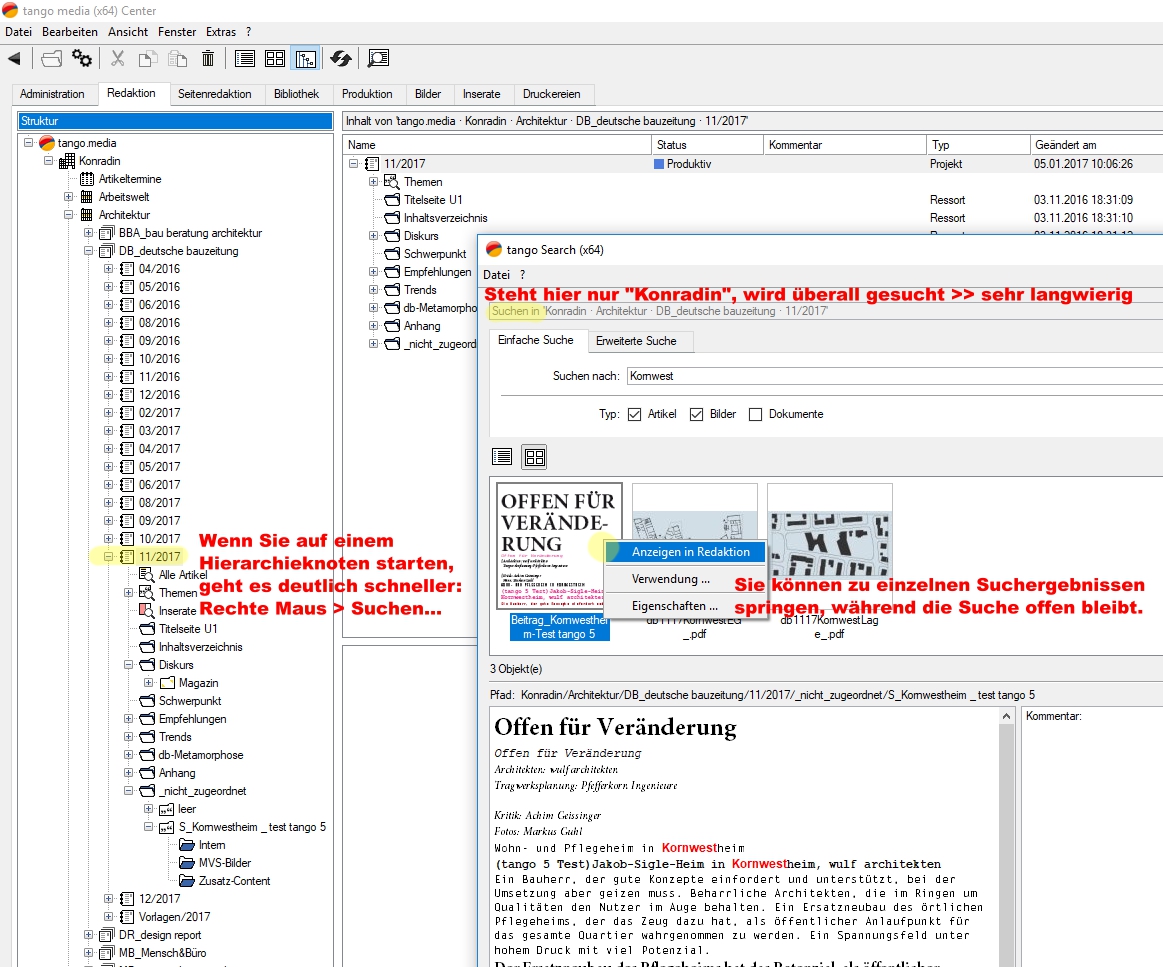Image resolution: width=1163 pixels, height=967 pixels.
Task: Expand the Themen folder in content list
Action: click(373, 182)
